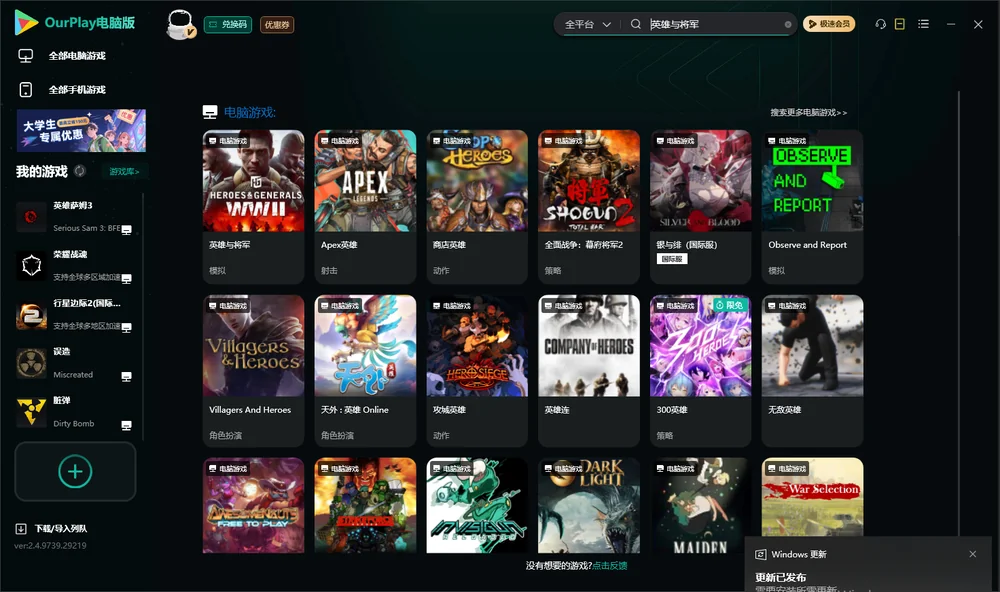
Task: Open 脏弹 Dirty Bomb in my games list
Action: pyautogui.click(x=73, y=411)
